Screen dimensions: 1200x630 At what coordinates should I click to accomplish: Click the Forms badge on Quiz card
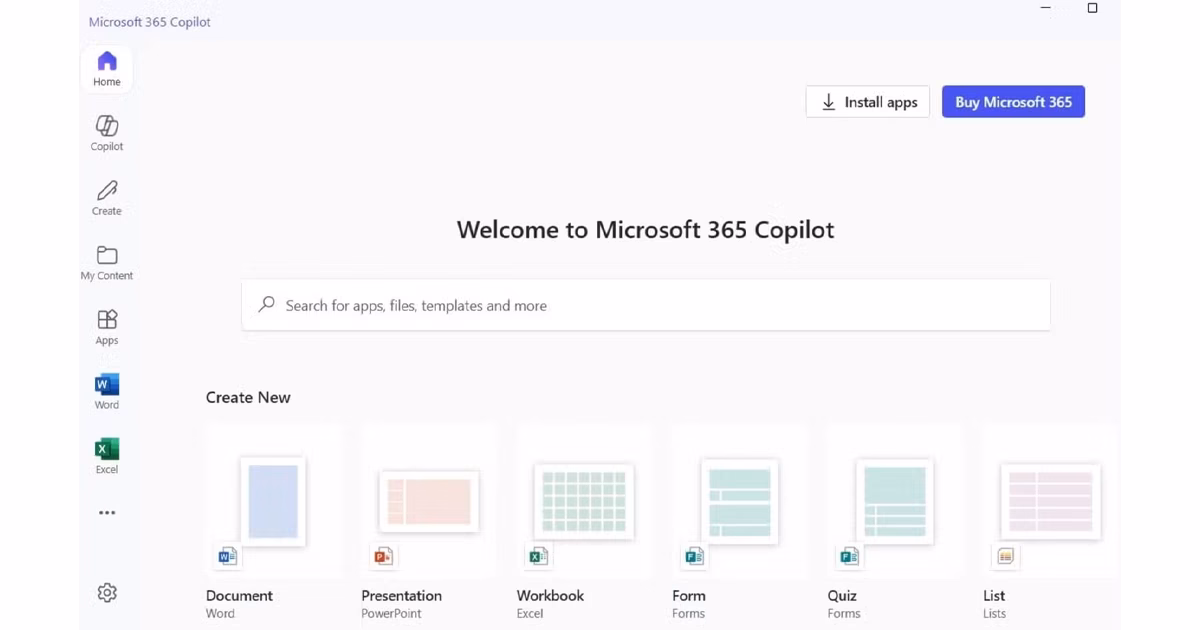point(849,556)
